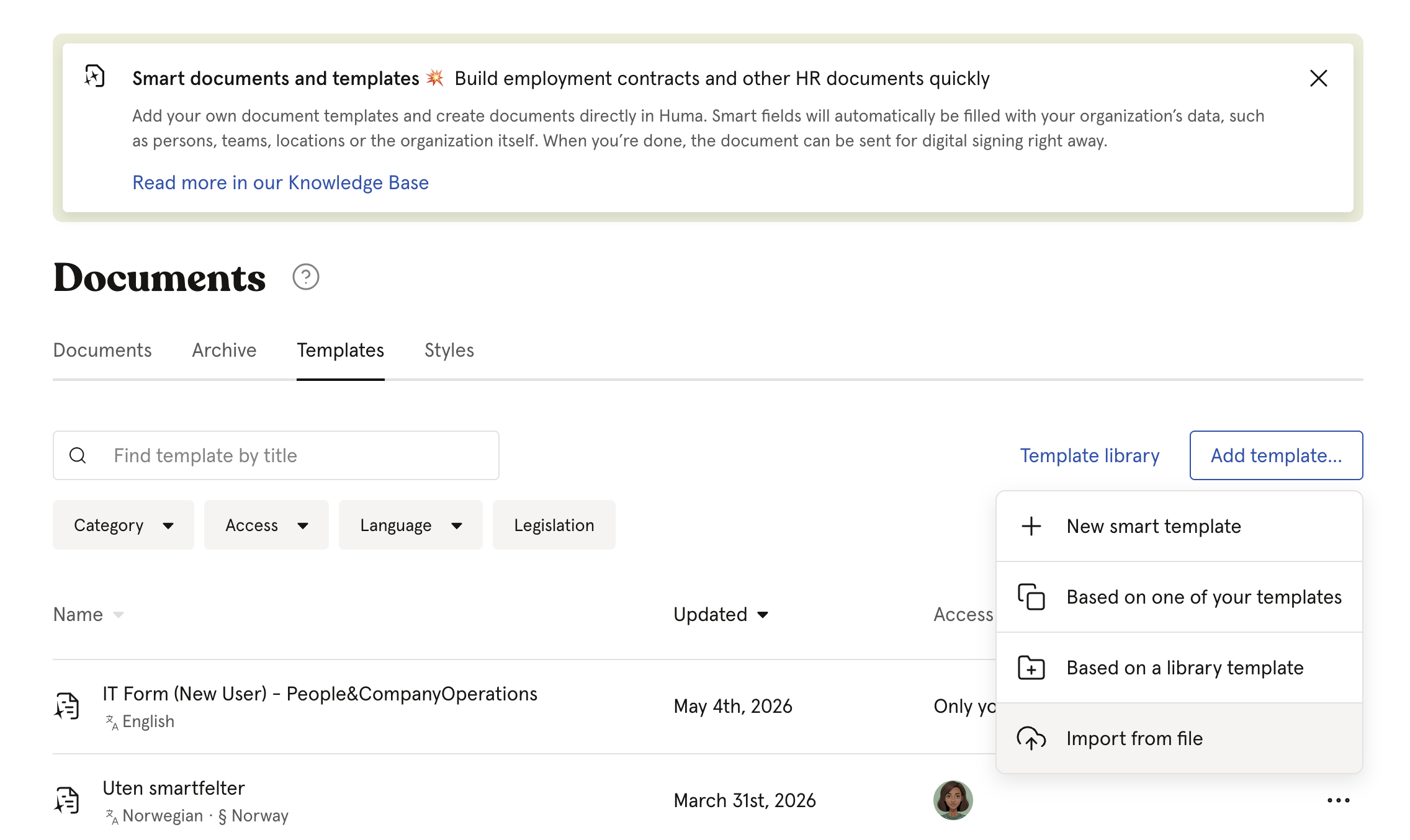
Task: Click the copy icon for Based on your templates
Action: click(1031, 597)
